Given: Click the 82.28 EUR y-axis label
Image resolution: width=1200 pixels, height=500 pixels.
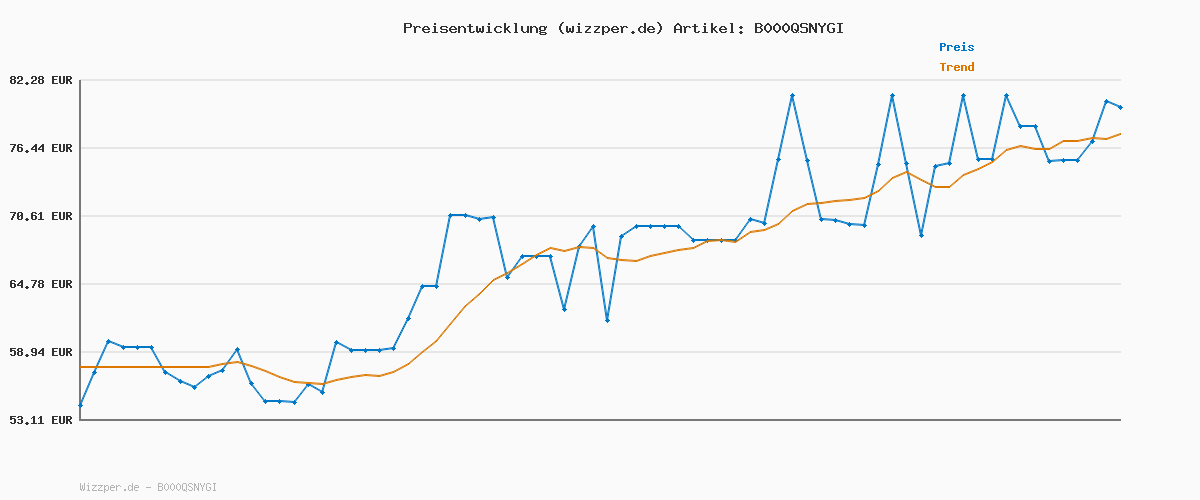Looking at the screenshot, I should click(x=41, y=80).
